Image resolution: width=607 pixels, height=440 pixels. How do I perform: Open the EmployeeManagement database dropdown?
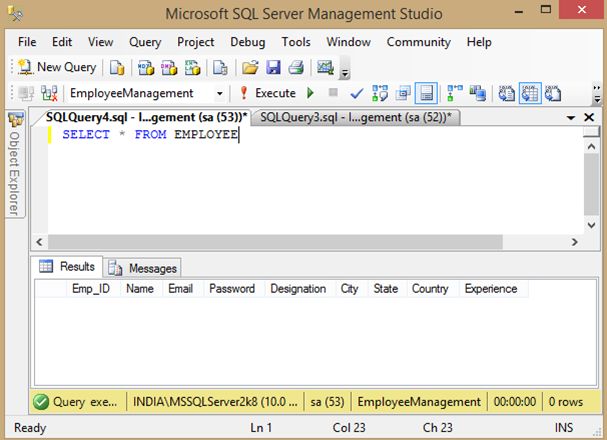pos(220,93)
